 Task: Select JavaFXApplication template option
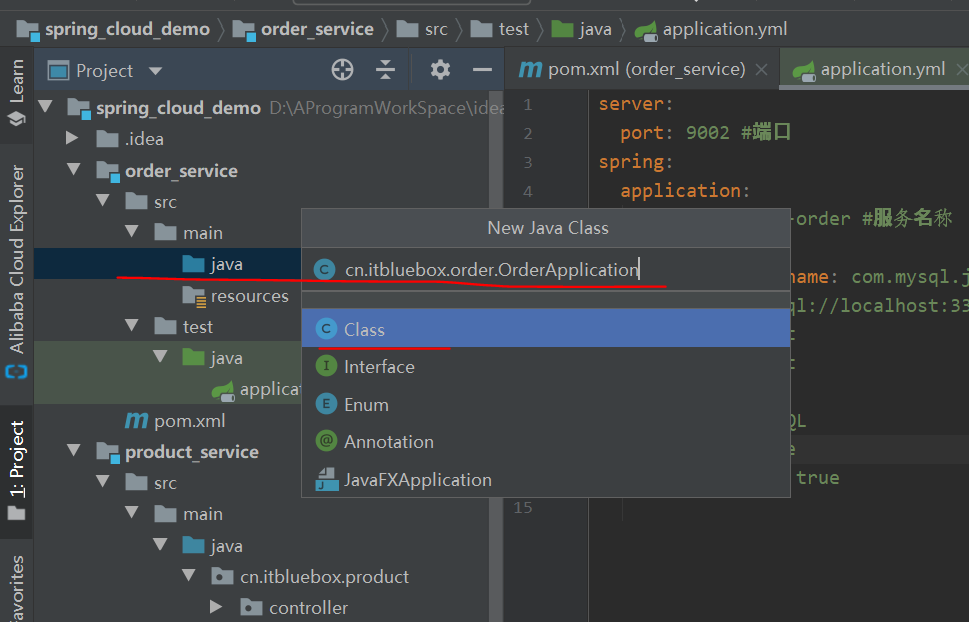(x=417, y=480)
